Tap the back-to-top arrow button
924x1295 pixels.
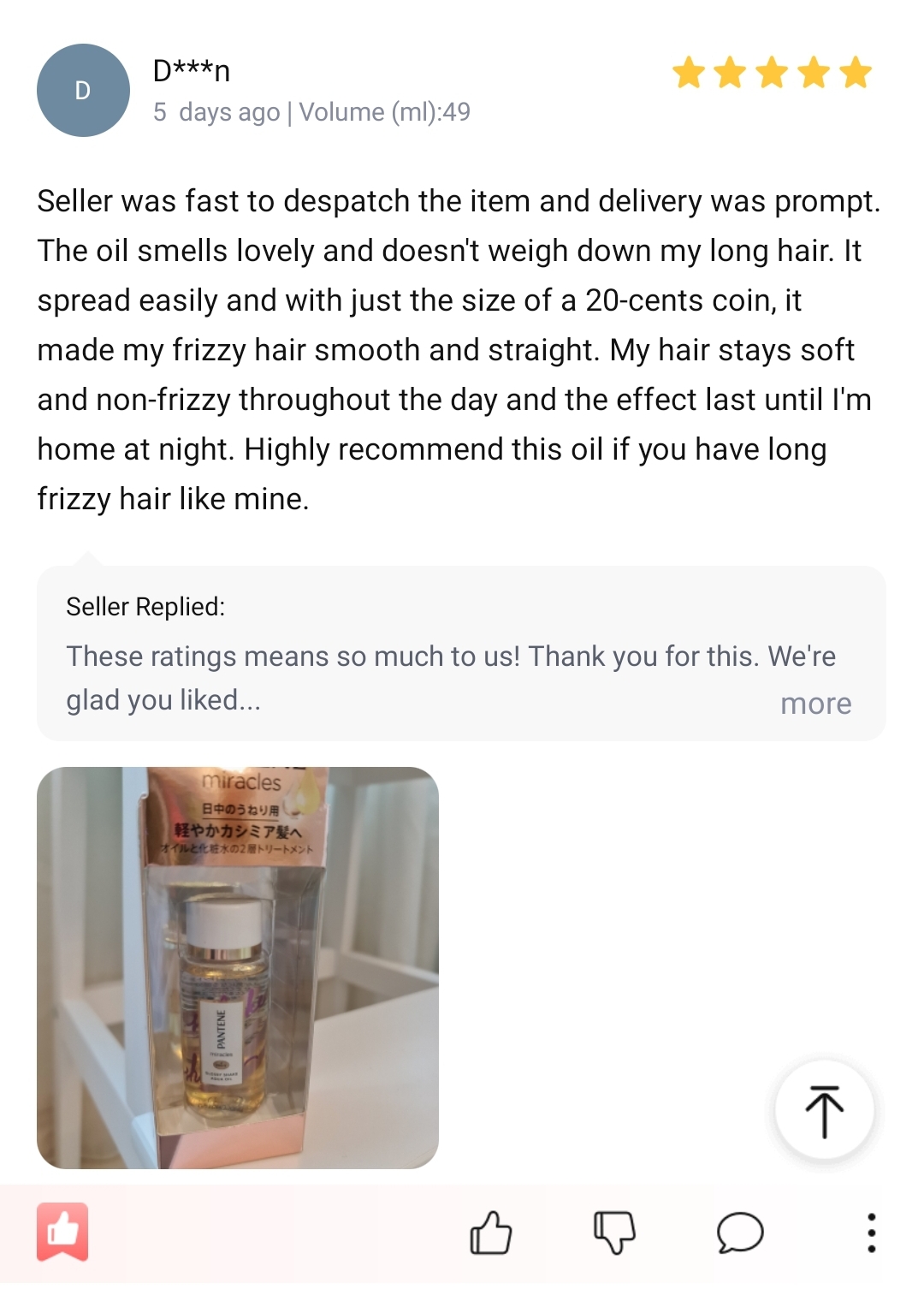pos(825,1110)
